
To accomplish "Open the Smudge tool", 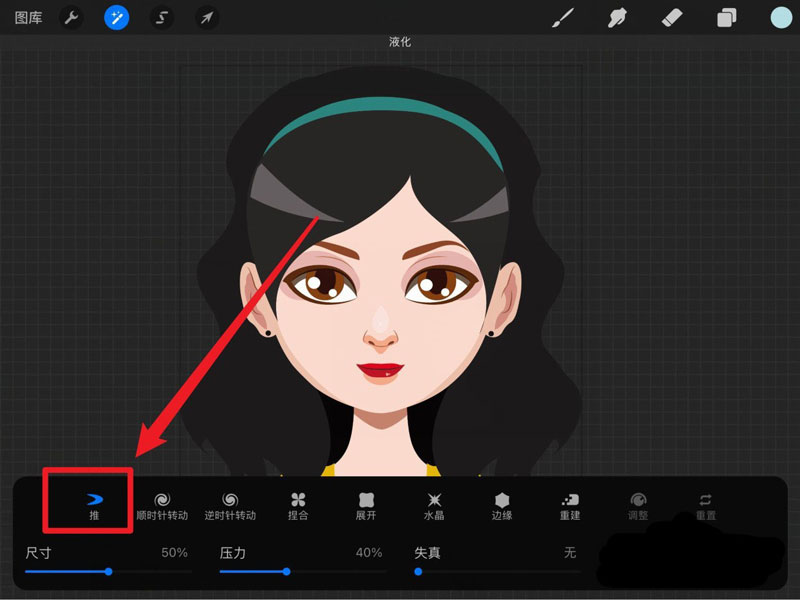I will (x=617, y=17).
